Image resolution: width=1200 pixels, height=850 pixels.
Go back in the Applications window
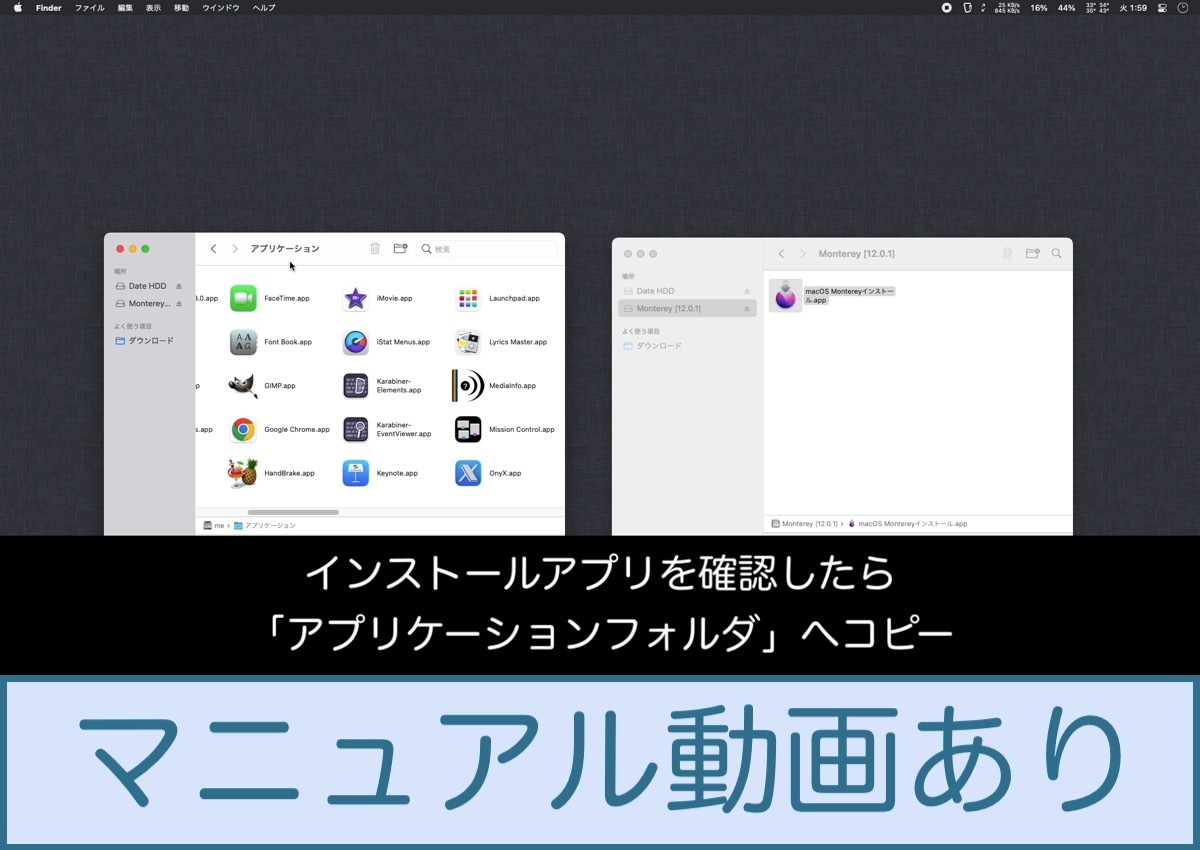[213, 249]
